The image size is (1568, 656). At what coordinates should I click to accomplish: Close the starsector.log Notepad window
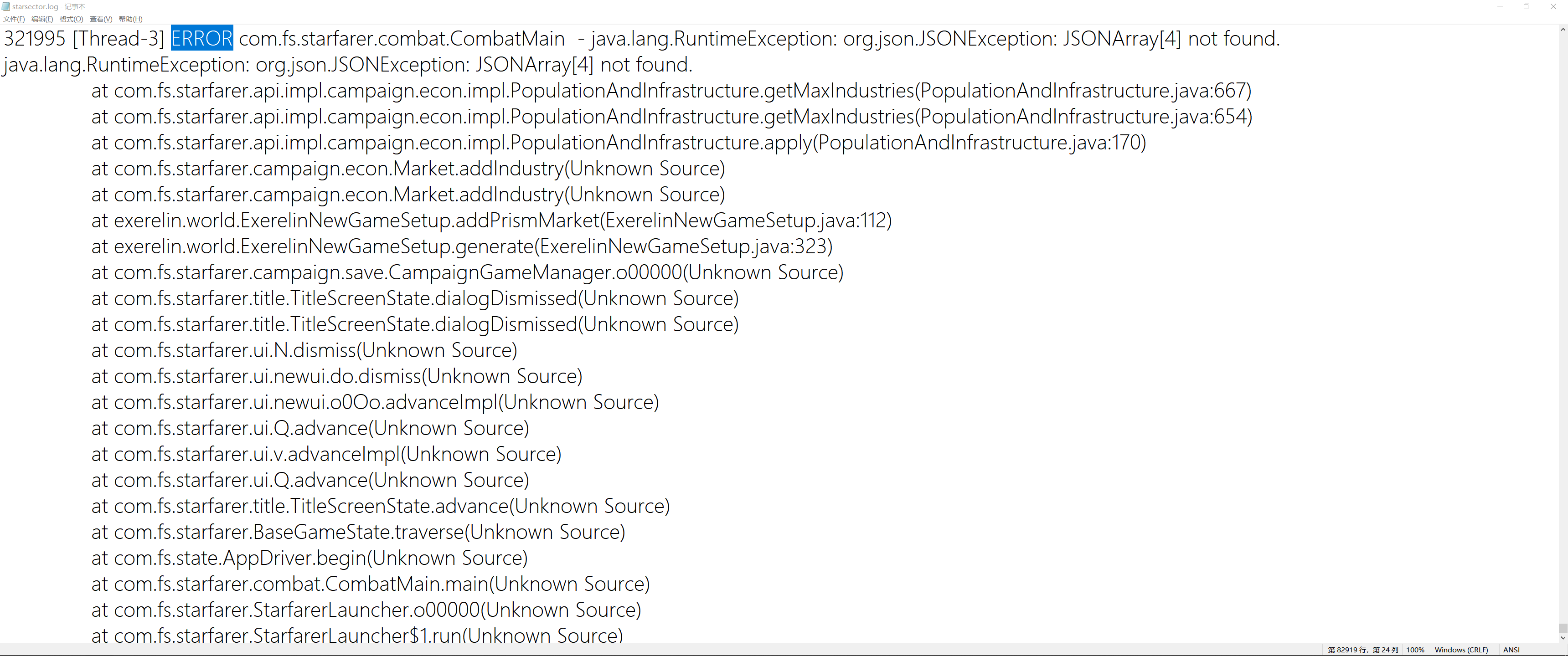click(1553, 7)
